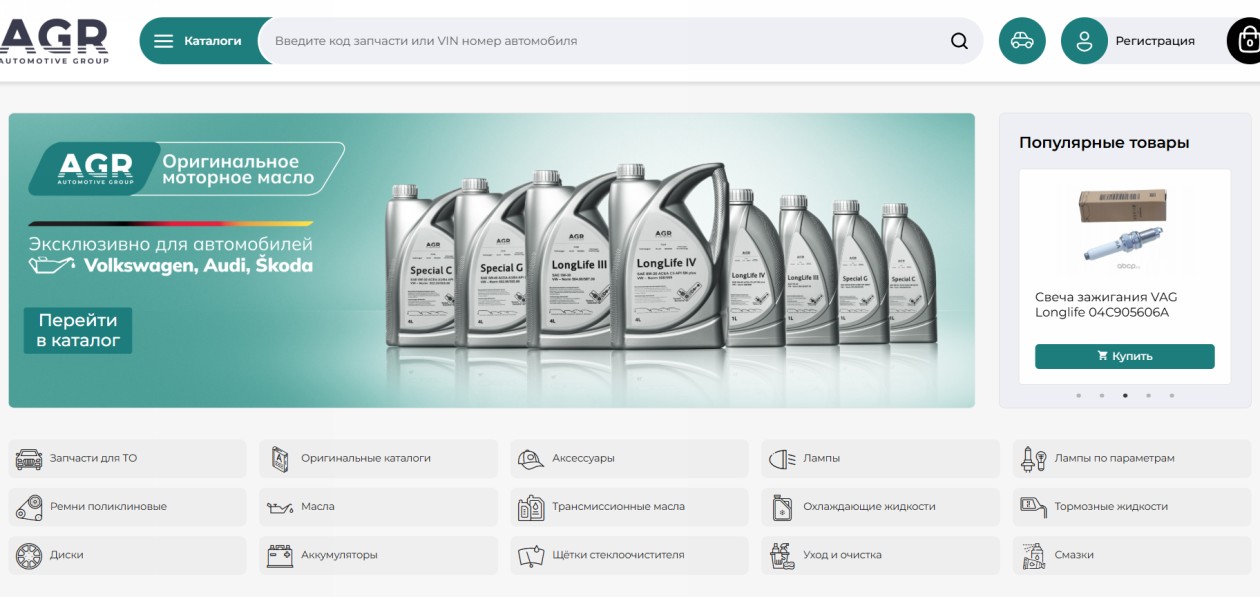Select the fourth carousel dot
The width and height of the screenshot is (1260, 597).
tap(1148, 395)
